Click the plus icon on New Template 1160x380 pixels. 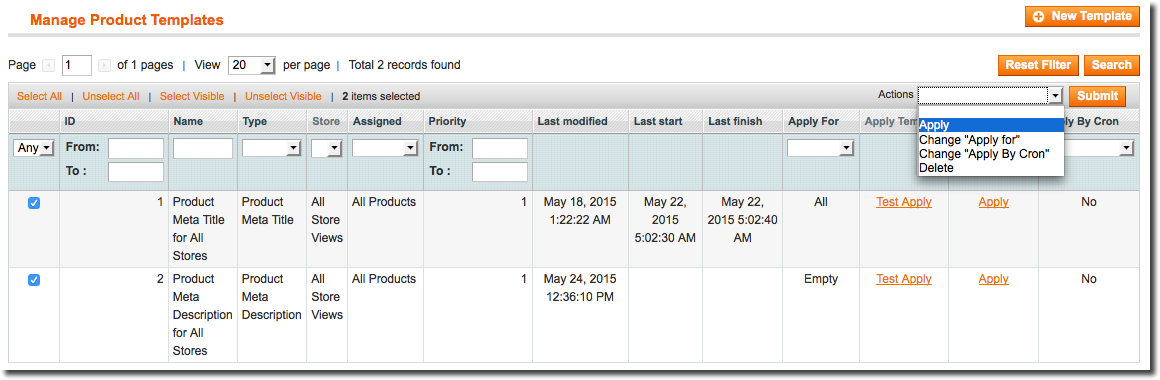point(1039,16)
